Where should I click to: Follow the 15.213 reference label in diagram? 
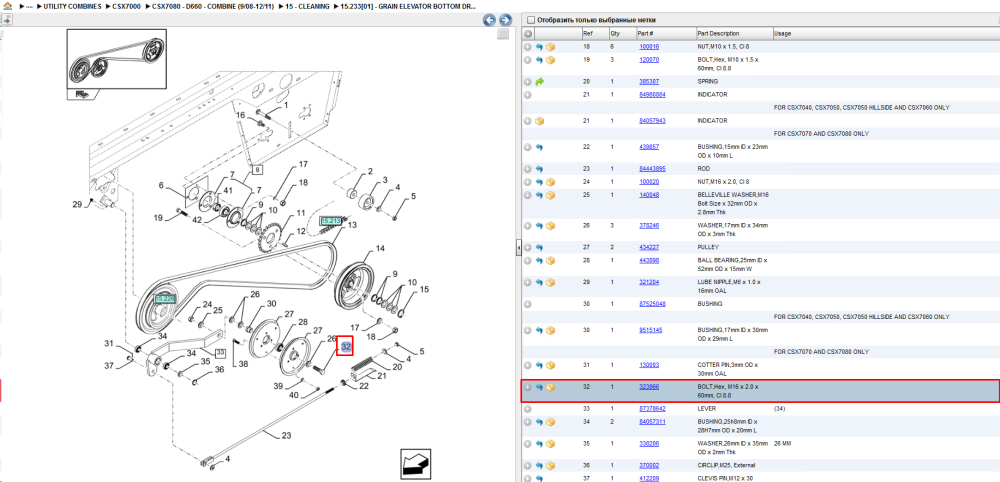click(330, 220)
